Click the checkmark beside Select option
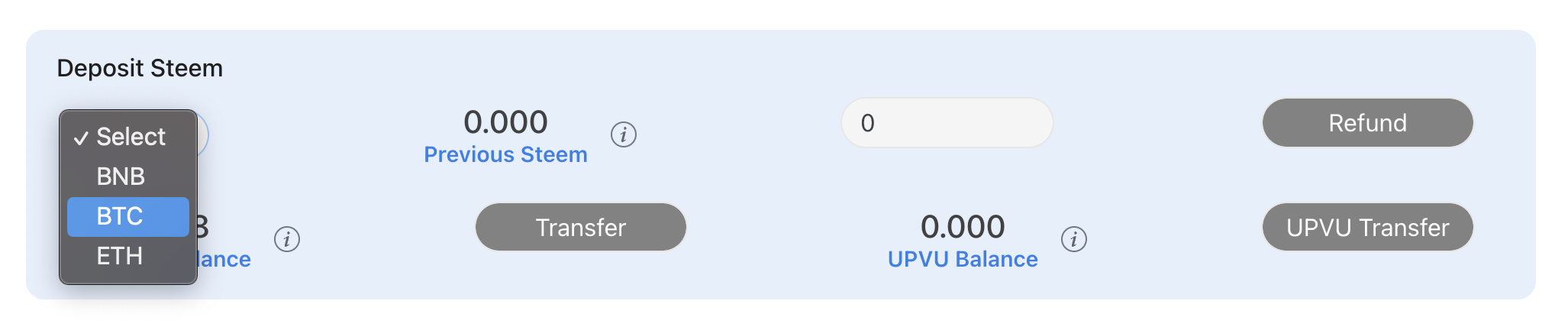This screenshot has height=327, width=1568. coord(81,138)
